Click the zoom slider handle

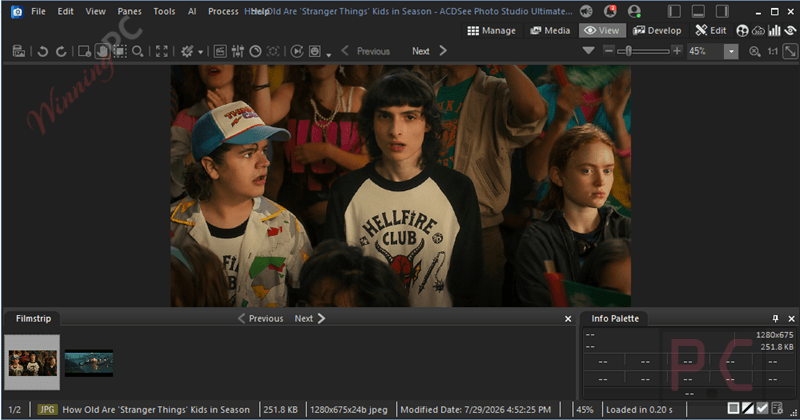pos(629,51)
